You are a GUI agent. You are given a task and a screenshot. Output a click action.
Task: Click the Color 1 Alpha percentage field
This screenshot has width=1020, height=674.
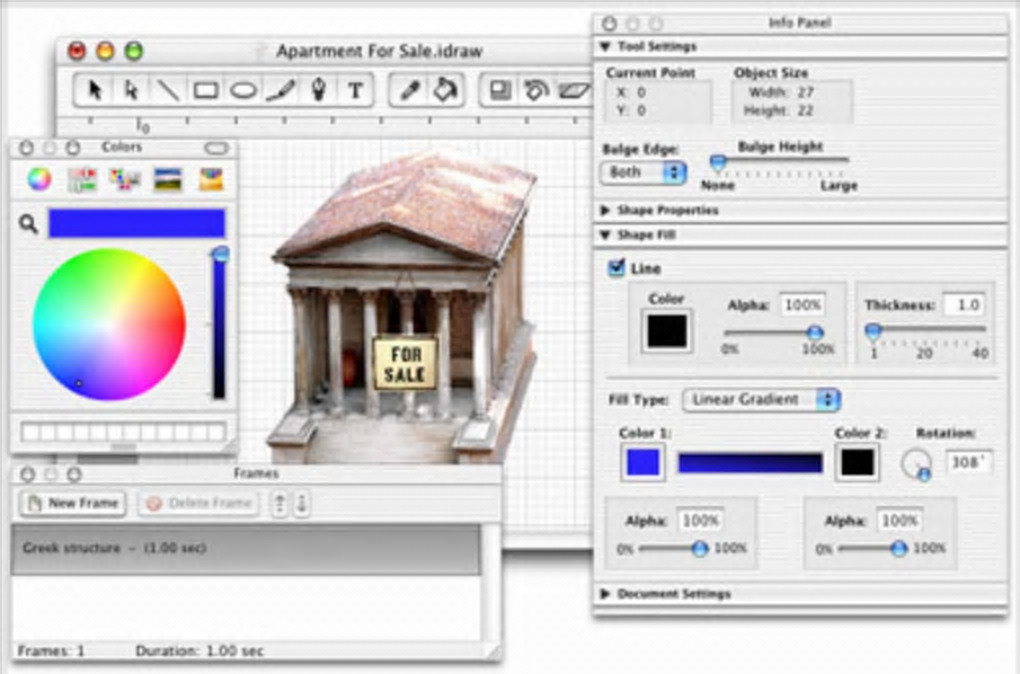(701, 520)
